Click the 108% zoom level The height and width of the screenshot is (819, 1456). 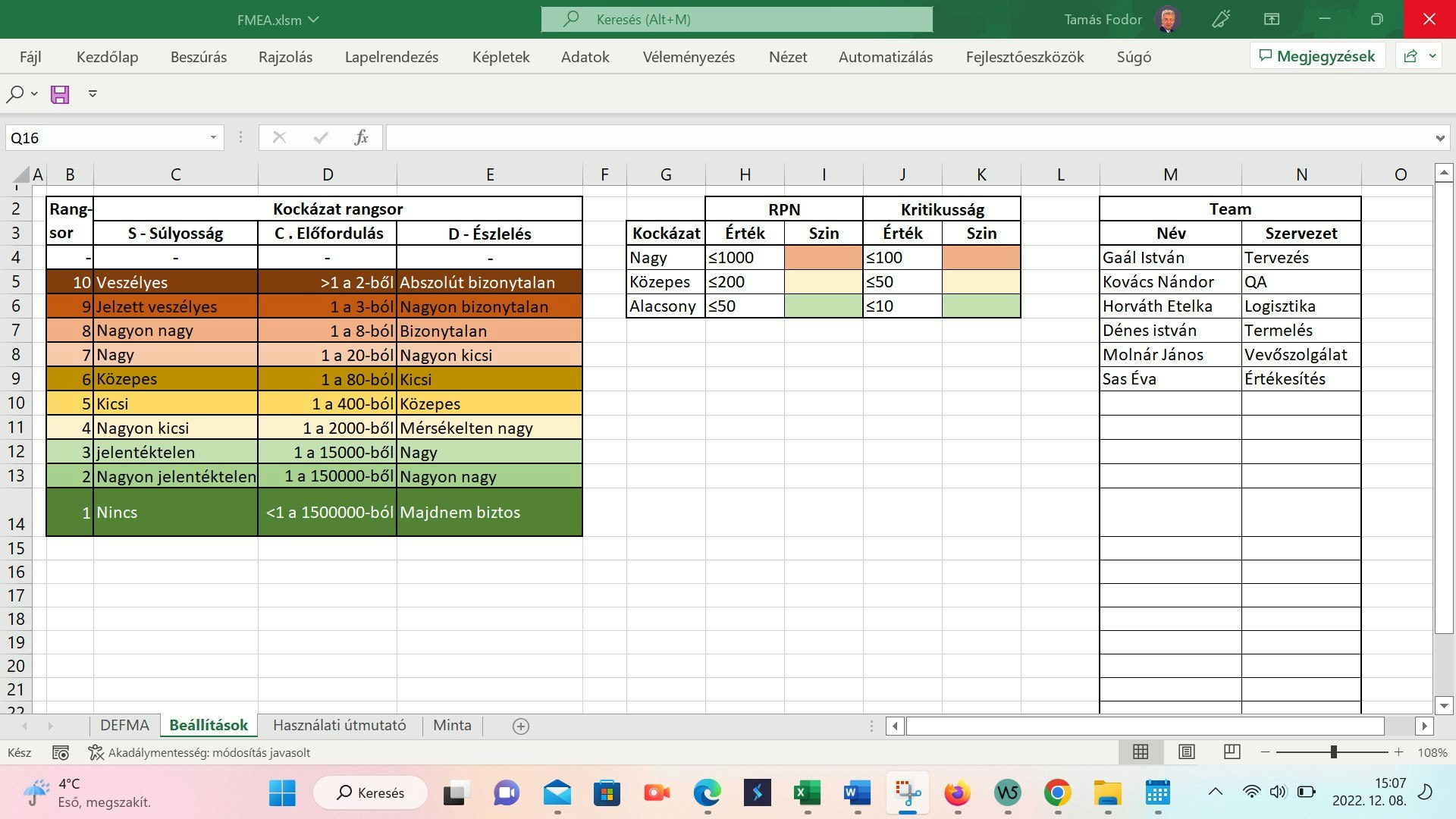pos(1432,753)
